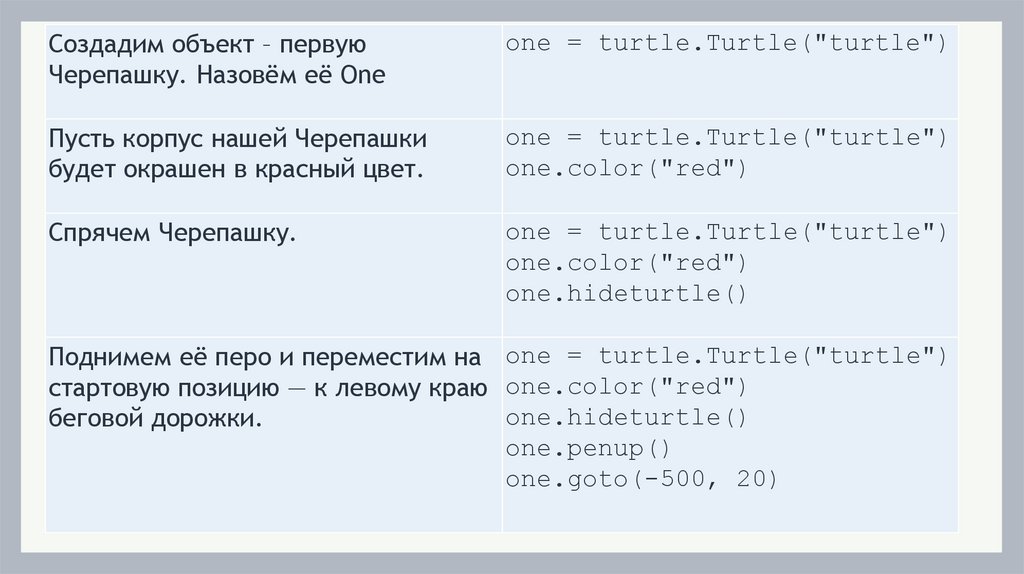This screenshot has height=574, width=1024.
Task: Click the turtle.Turtle line in the third row
Action: [x=725, y=232]
